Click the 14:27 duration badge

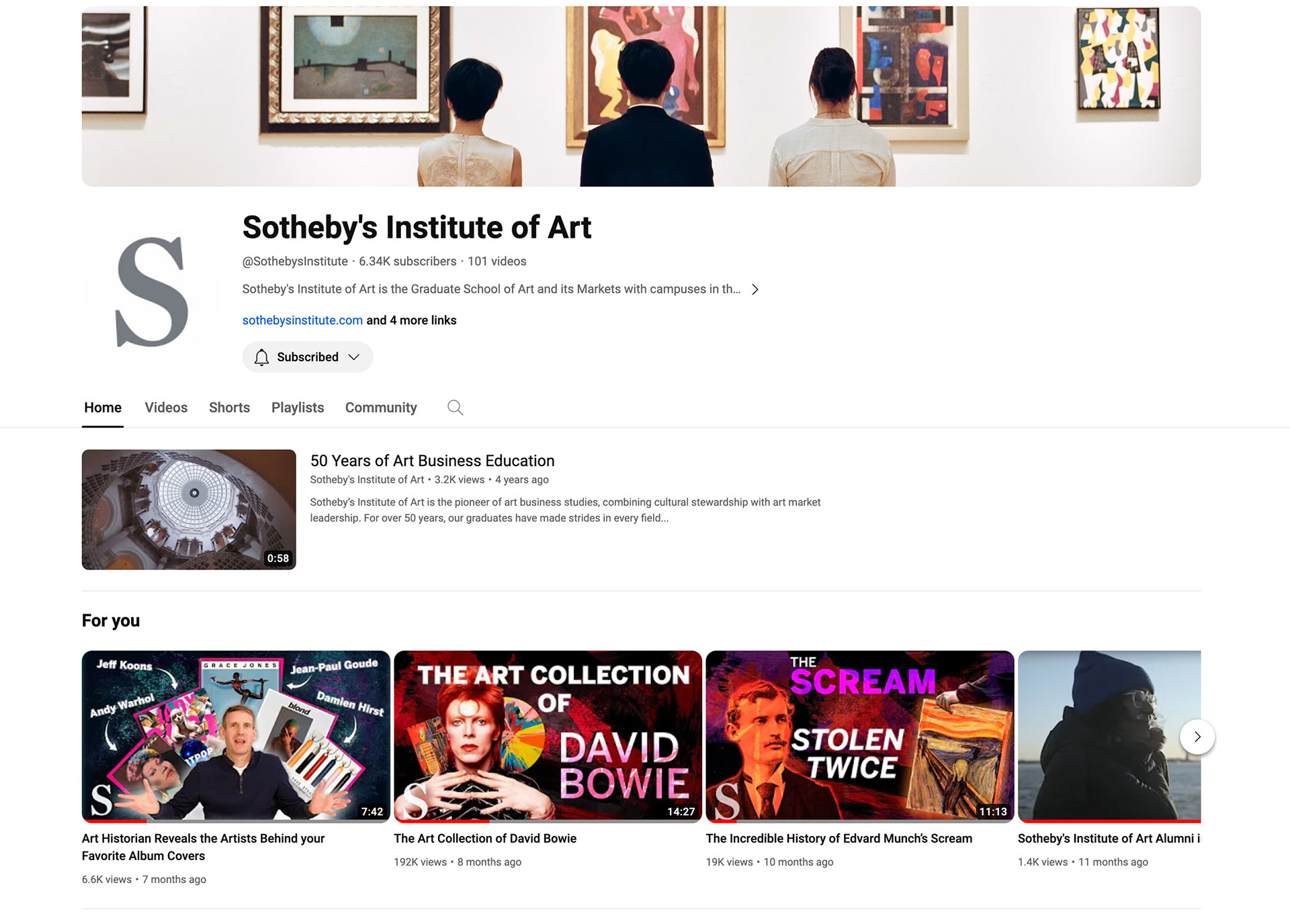click(681, 812)
